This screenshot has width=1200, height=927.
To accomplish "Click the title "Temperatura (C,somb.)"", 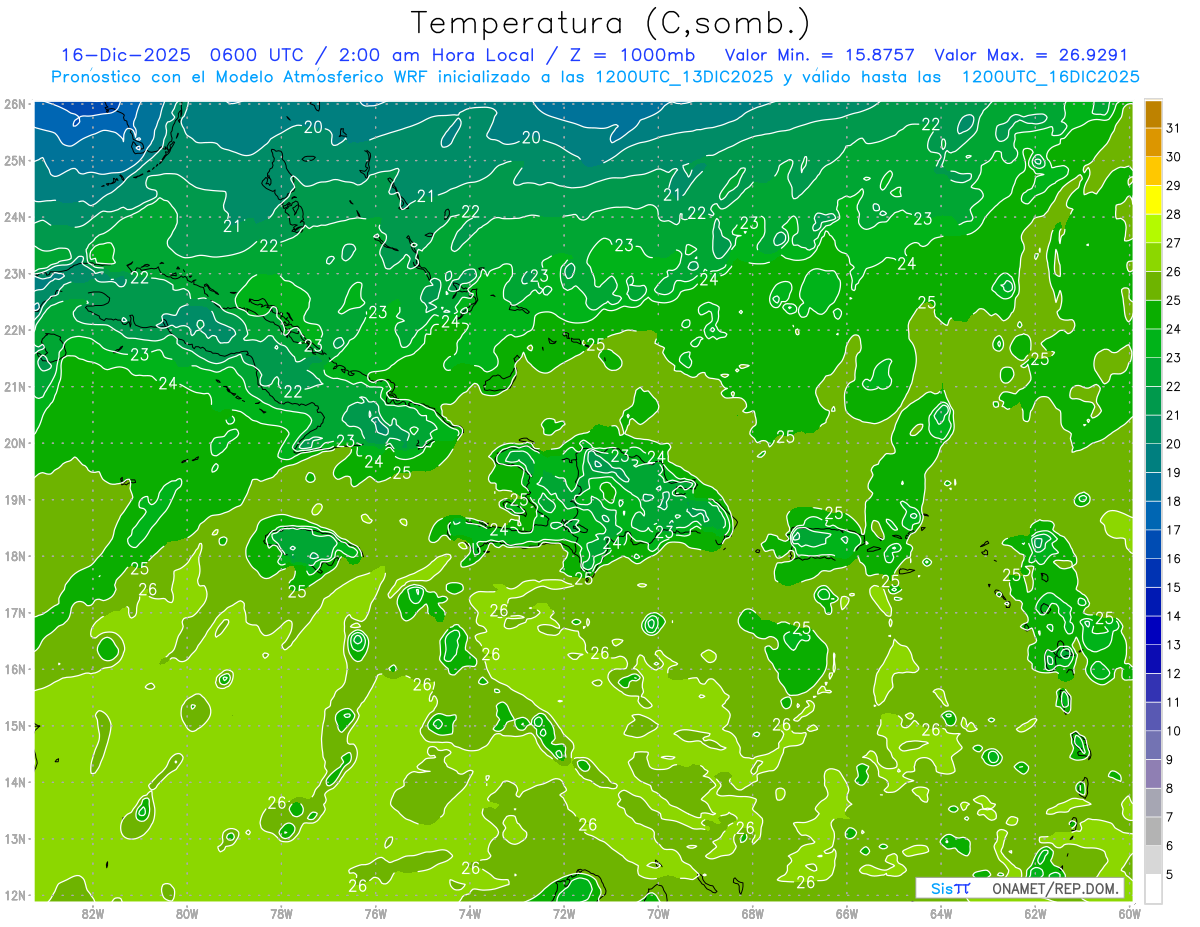I will (x=611, y=23).
